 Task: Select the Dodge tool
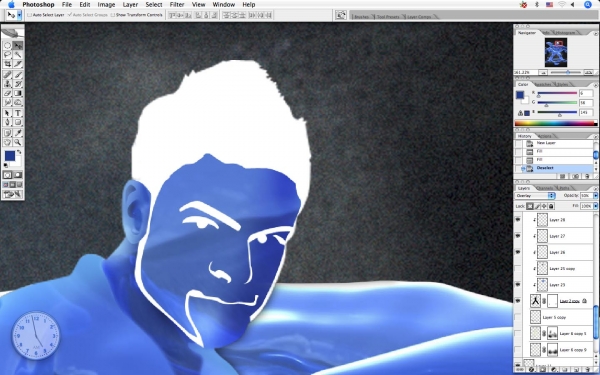point(18,102)
